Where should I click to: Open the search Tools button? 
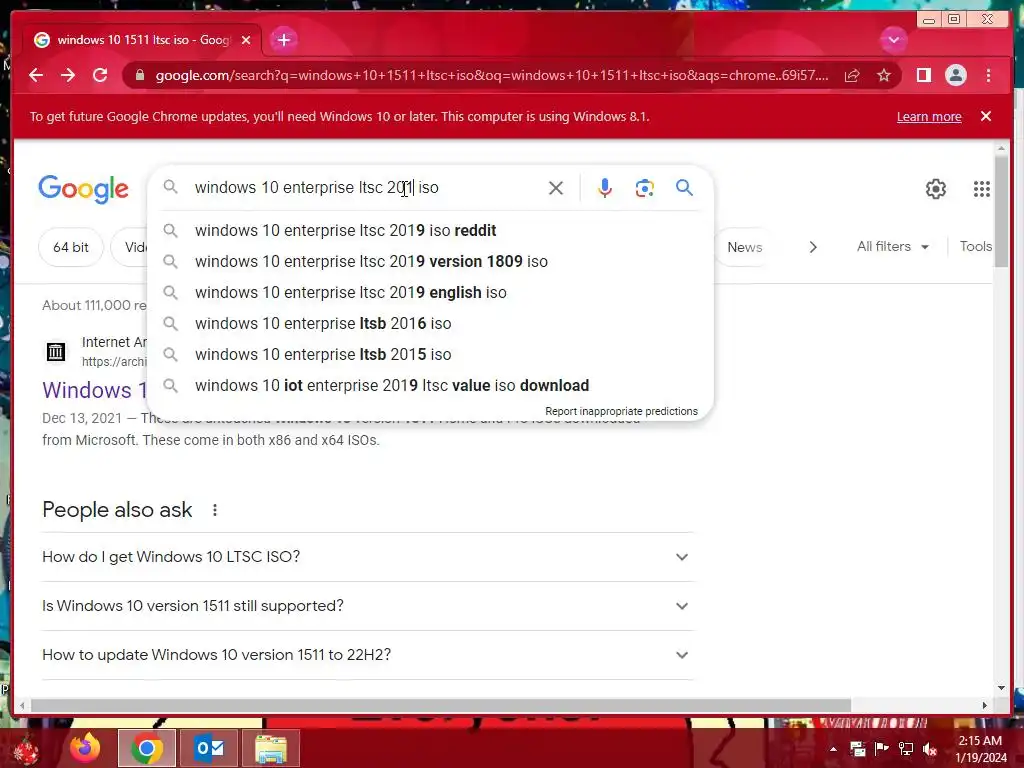click(976, 247)
